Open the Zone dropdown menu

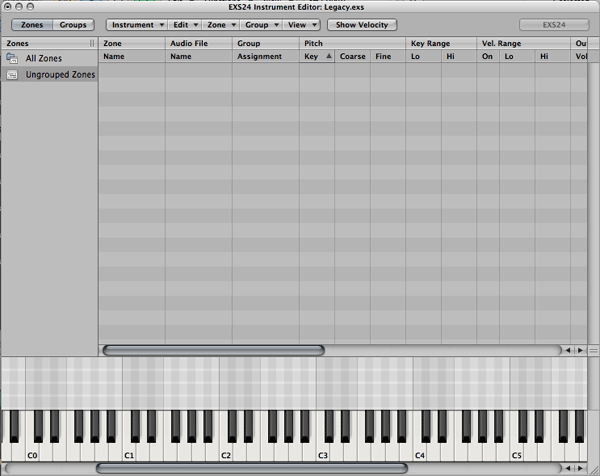coord(221,25)
